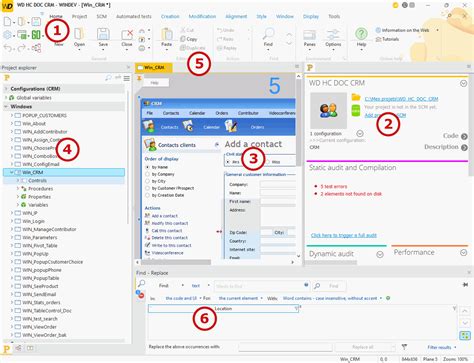This screenshot has width=474, height=363.
Task: Open the Project ribbon tab
Action: coord(79,16)
